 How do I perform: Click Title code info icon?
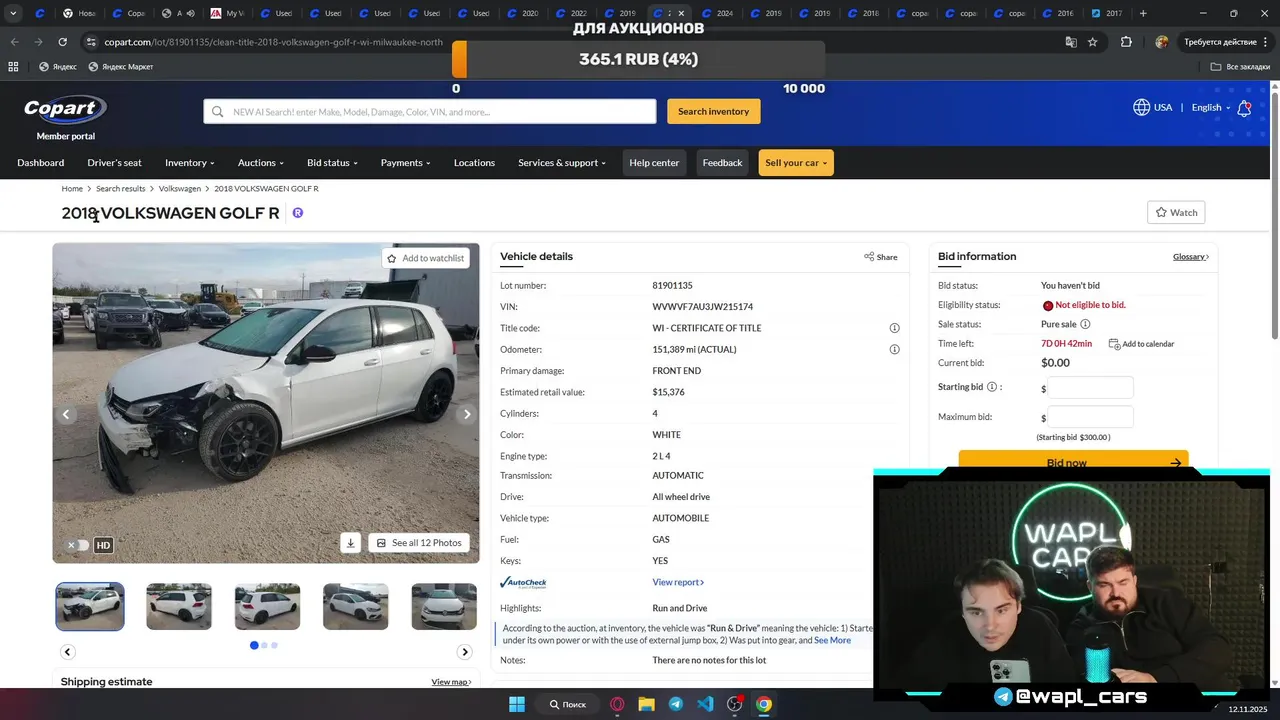(x=894, y=328)
